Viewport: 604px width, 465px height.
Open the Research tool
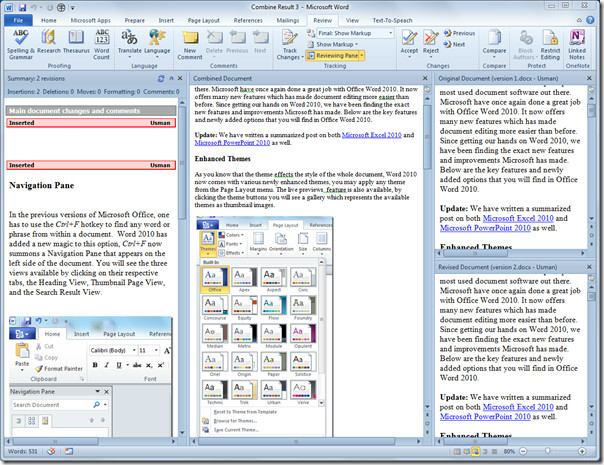tap(49, 41)
